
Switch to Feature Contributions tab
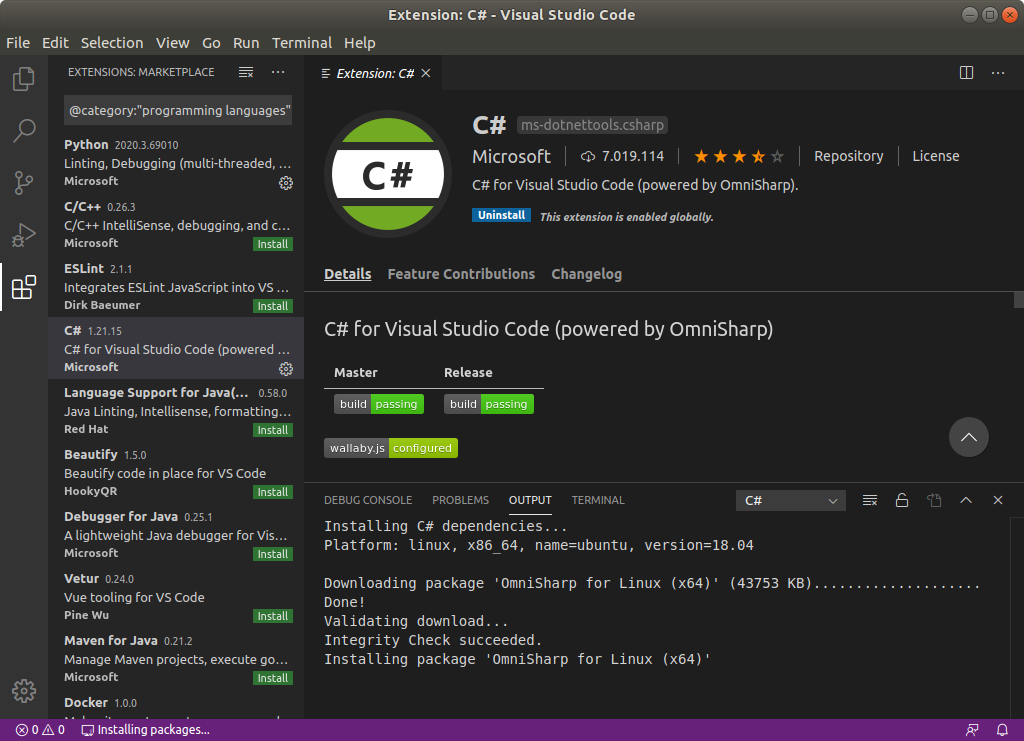click(461, 274)
